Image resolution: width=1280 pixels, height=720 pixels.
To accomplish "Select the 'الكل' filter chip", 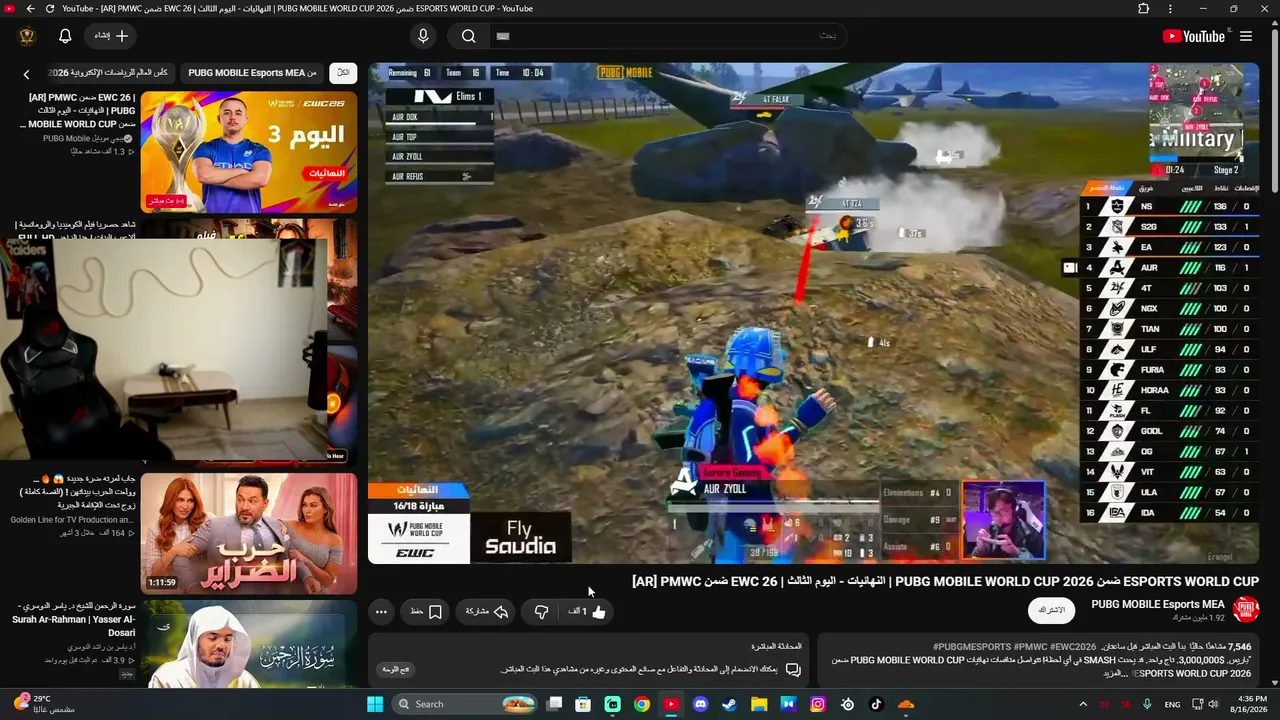I will pyautogui.click(x=343, y=73).
